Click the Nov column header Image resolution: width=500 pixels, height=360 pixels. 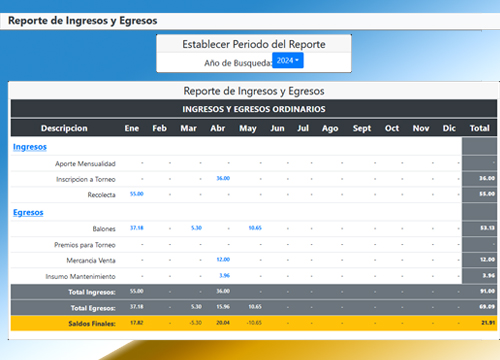point(421,128)
